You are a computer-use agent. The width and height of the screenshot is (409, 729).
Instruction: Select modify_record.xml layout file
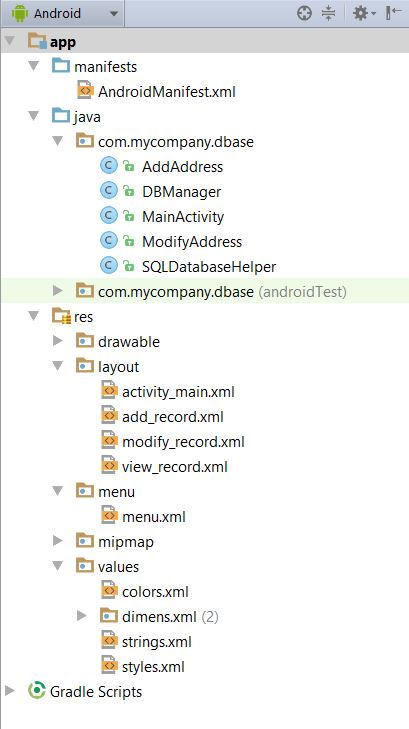(183, 442)
